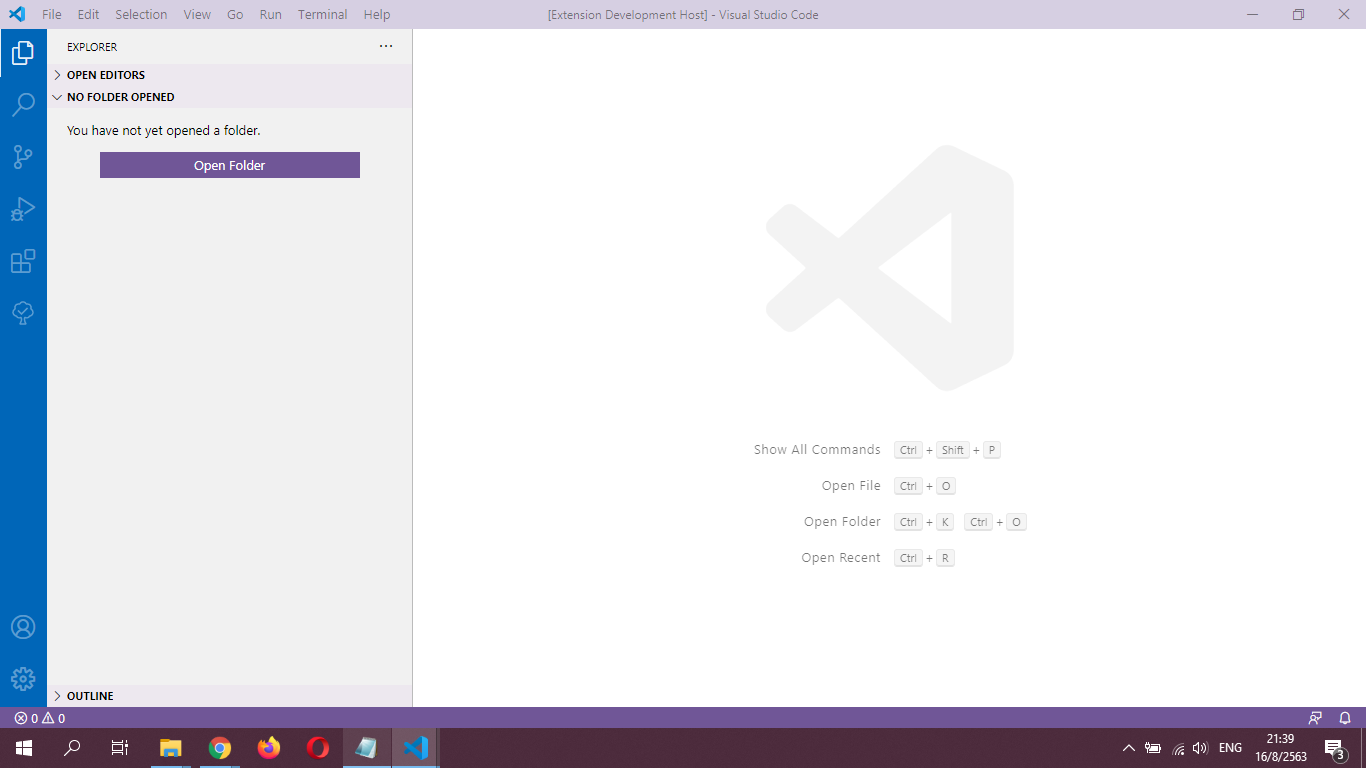Open the File menu

52,14
